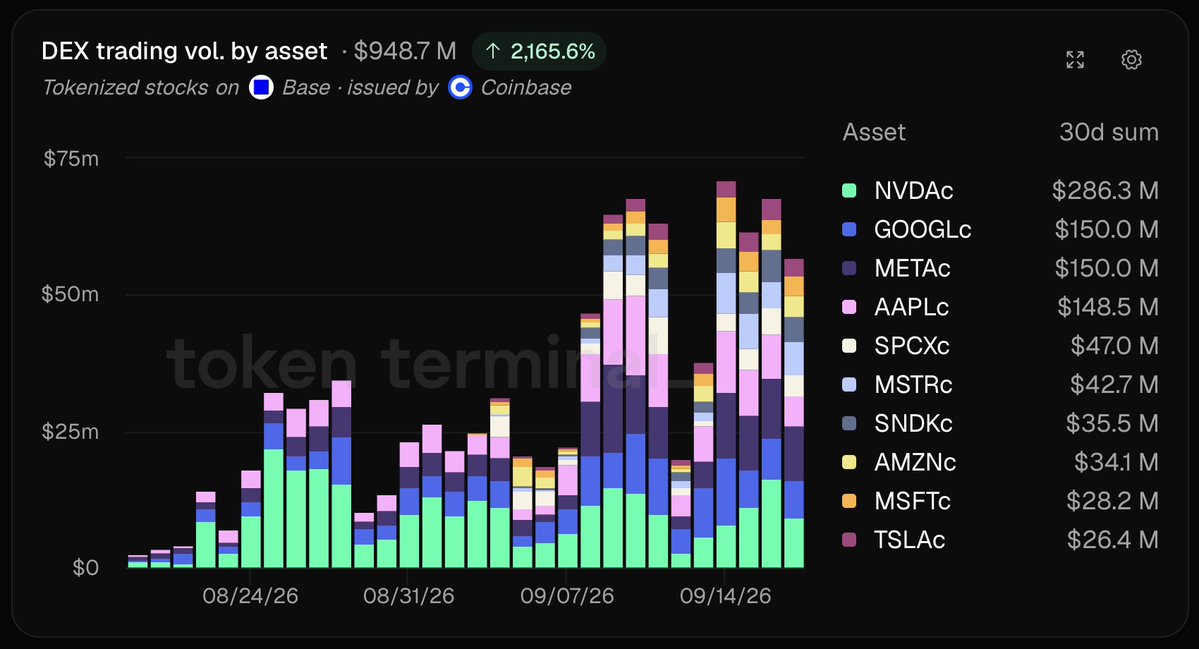Click the TSLAc asset label

(910, 540)
